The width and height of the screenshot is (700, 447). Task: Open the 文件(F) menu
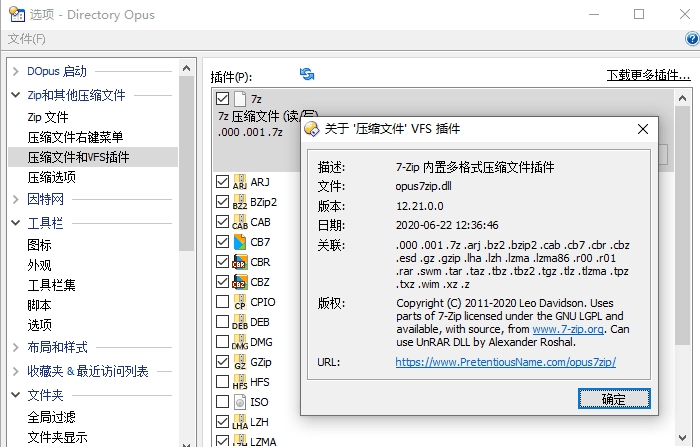tap(27, 39)
